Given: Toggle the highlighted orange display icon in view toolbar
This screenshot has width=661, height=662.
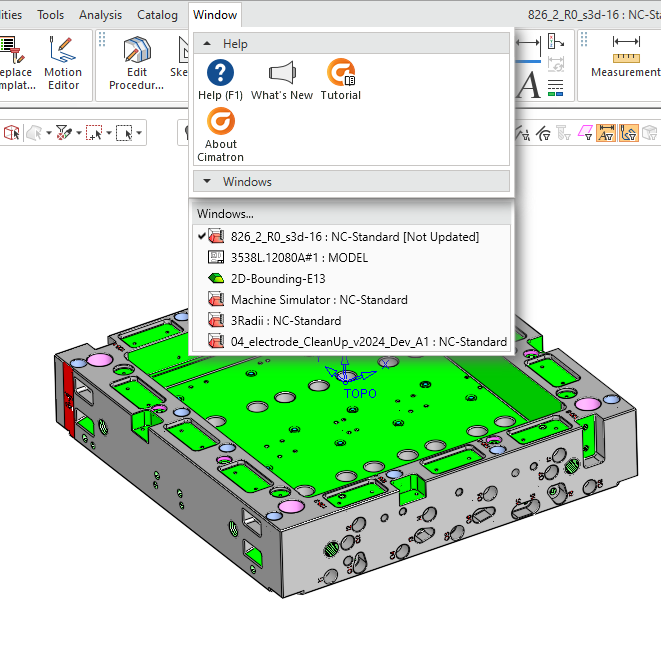Looking at the screenshot, I should [x=606, y=133].
